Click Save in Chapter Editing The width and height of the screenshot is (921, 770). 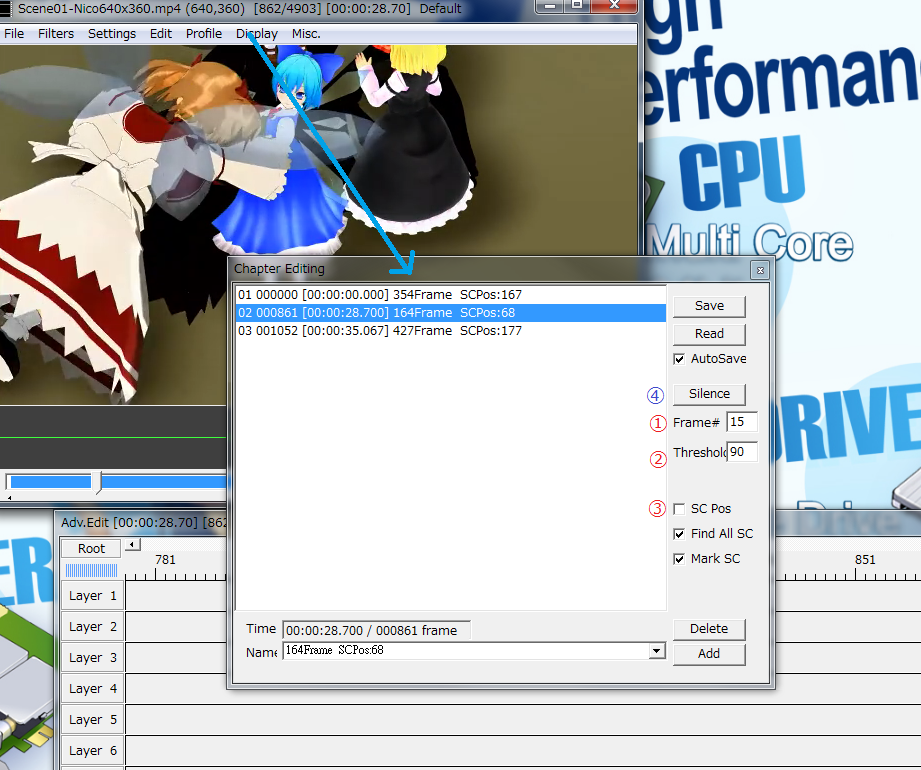[x=709, y=306]
